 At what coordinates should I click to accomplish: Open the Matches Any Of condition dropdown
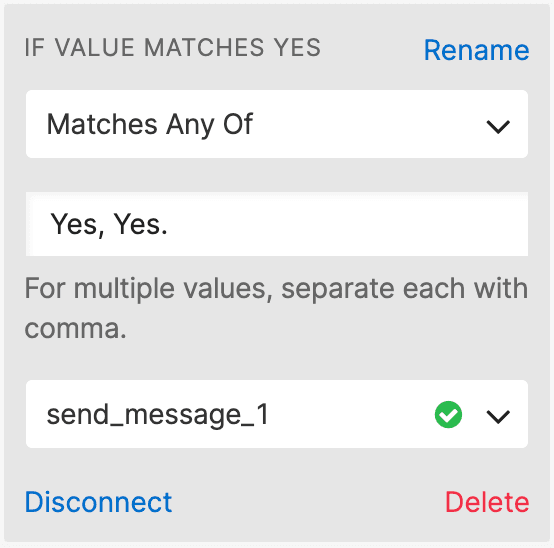pos(277,124)
